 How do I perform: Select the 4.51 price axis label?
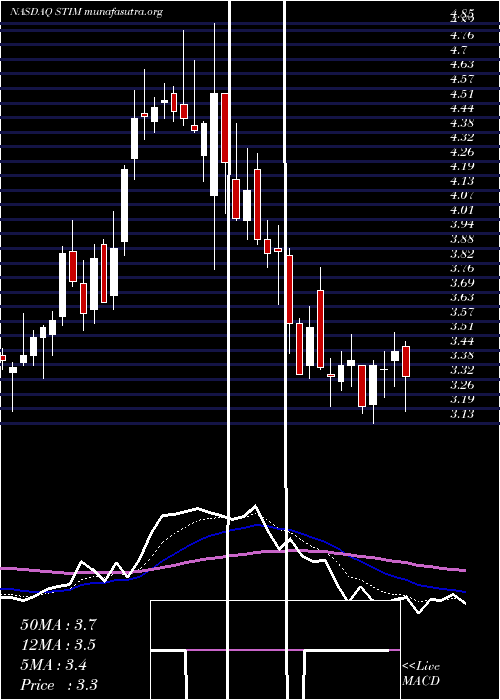click(x=462, y=94)
